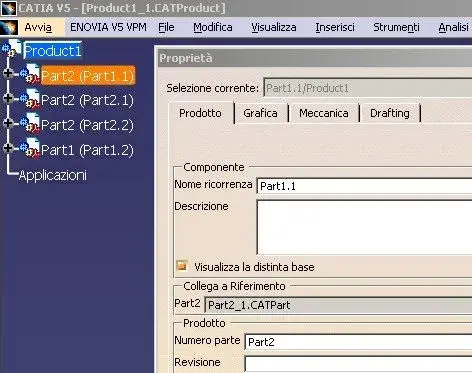Click the CATIA icon beside the Avvia menu
Screen dimensions: 472x373
[x=9, y=27]
